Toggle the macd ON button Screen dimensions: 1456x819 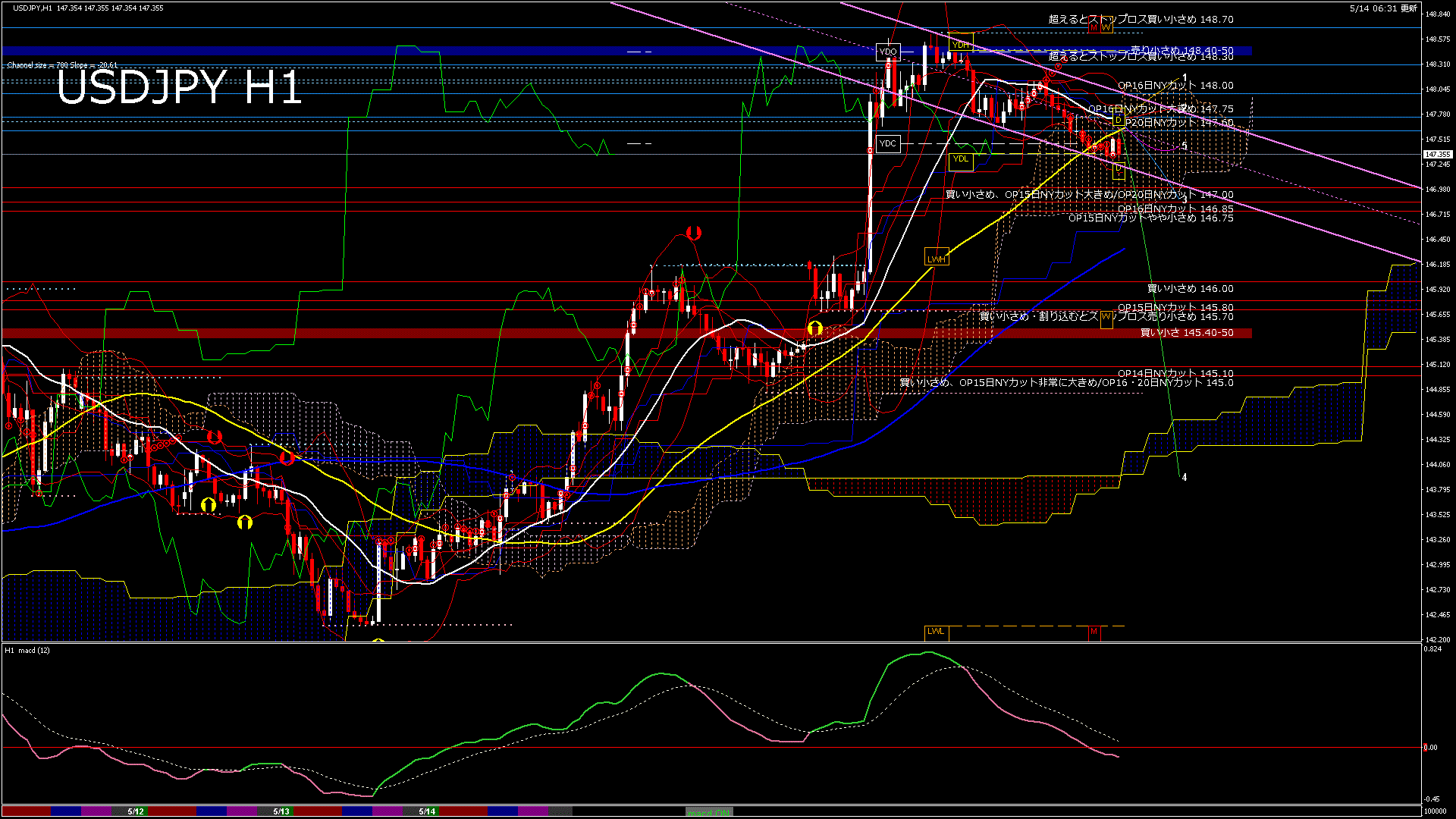coord(708,812)
